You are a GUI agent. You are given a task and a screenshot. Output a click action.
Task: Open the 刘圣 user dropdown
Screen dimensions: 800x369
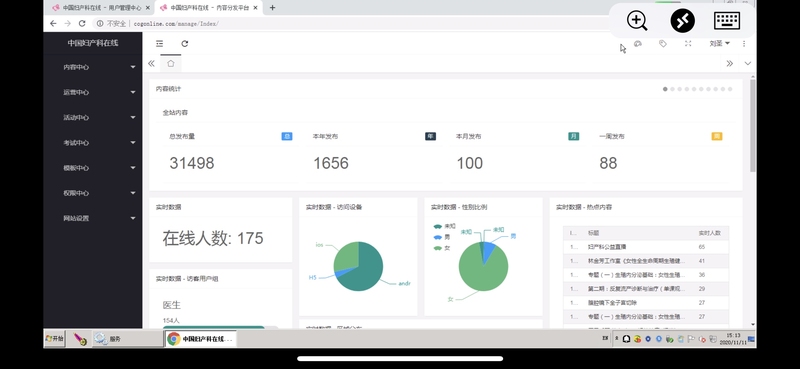(719, 44)
